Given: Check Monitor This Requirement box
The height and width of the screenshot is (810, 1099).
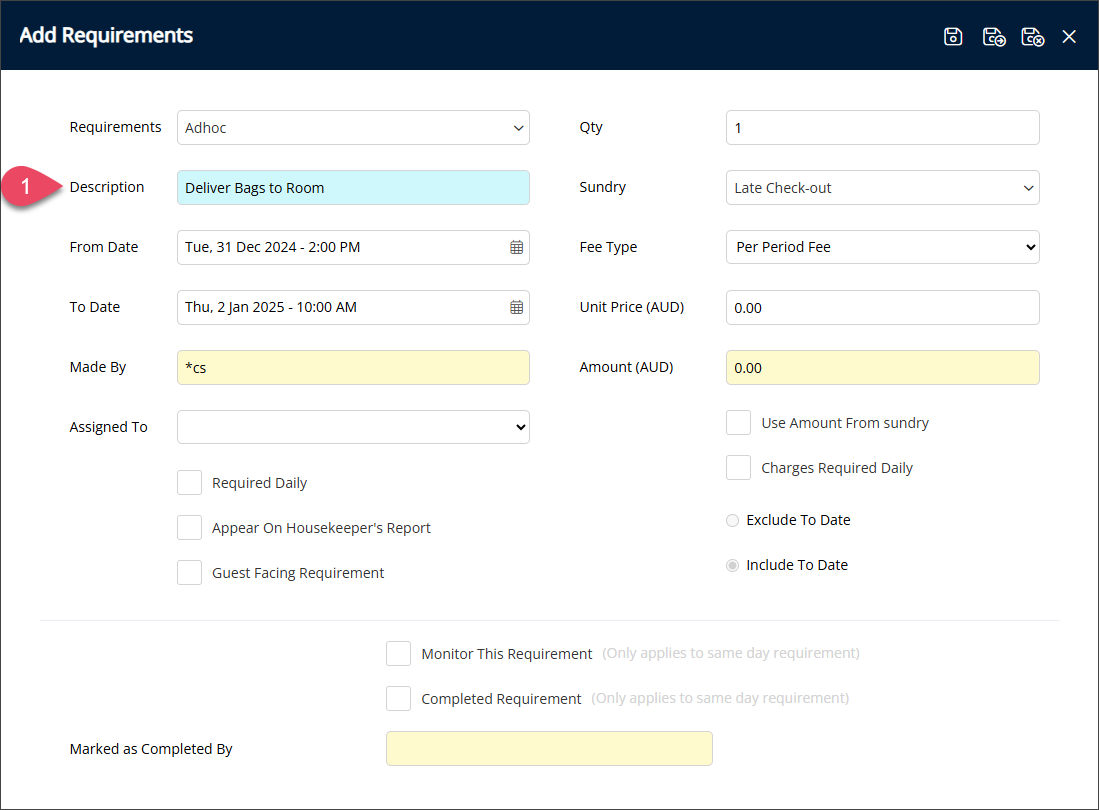Looking at the screenshot, I should (398, 653).
